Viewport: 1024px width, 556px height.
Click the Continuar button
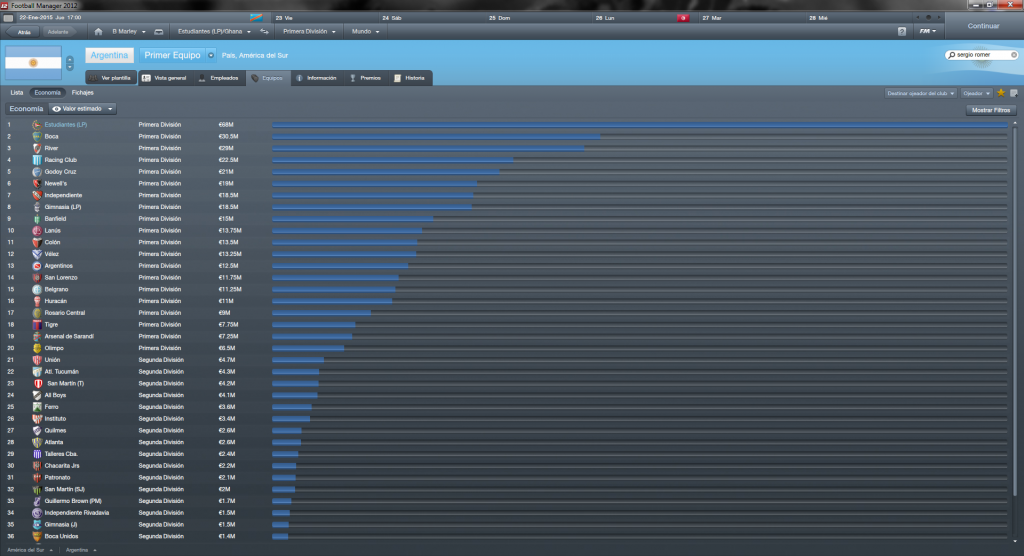(x=984, y=26)
